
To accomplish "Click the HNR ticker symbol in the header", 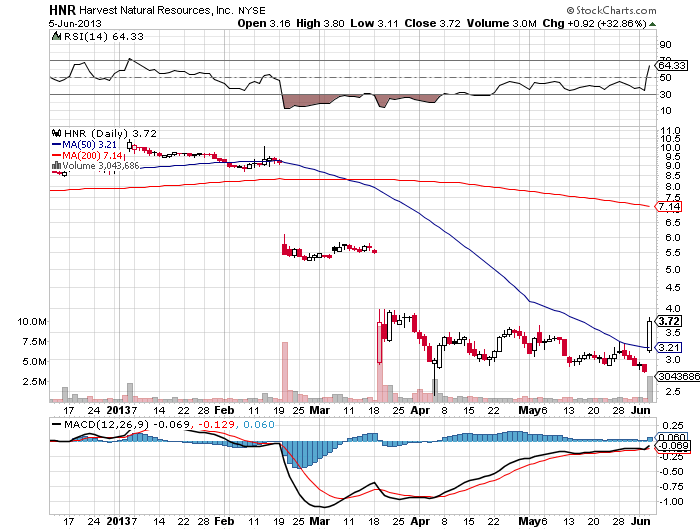I will click(x=62, y=10).
